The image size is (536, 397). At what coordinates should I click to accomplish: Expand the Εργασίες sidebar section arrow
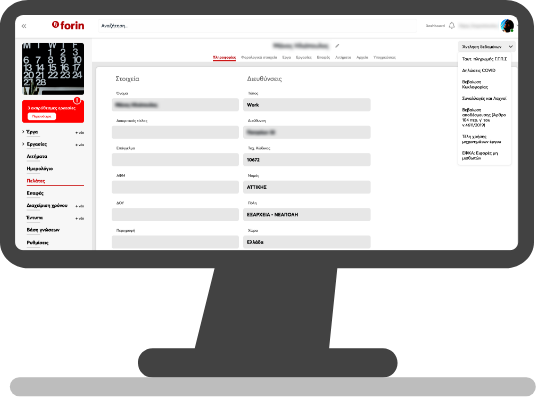pos(23,144)
